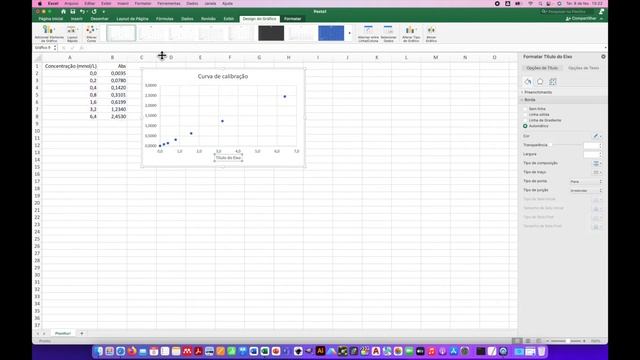
Task: Open the Name Box dropdown
Action: tap(55, 48)
